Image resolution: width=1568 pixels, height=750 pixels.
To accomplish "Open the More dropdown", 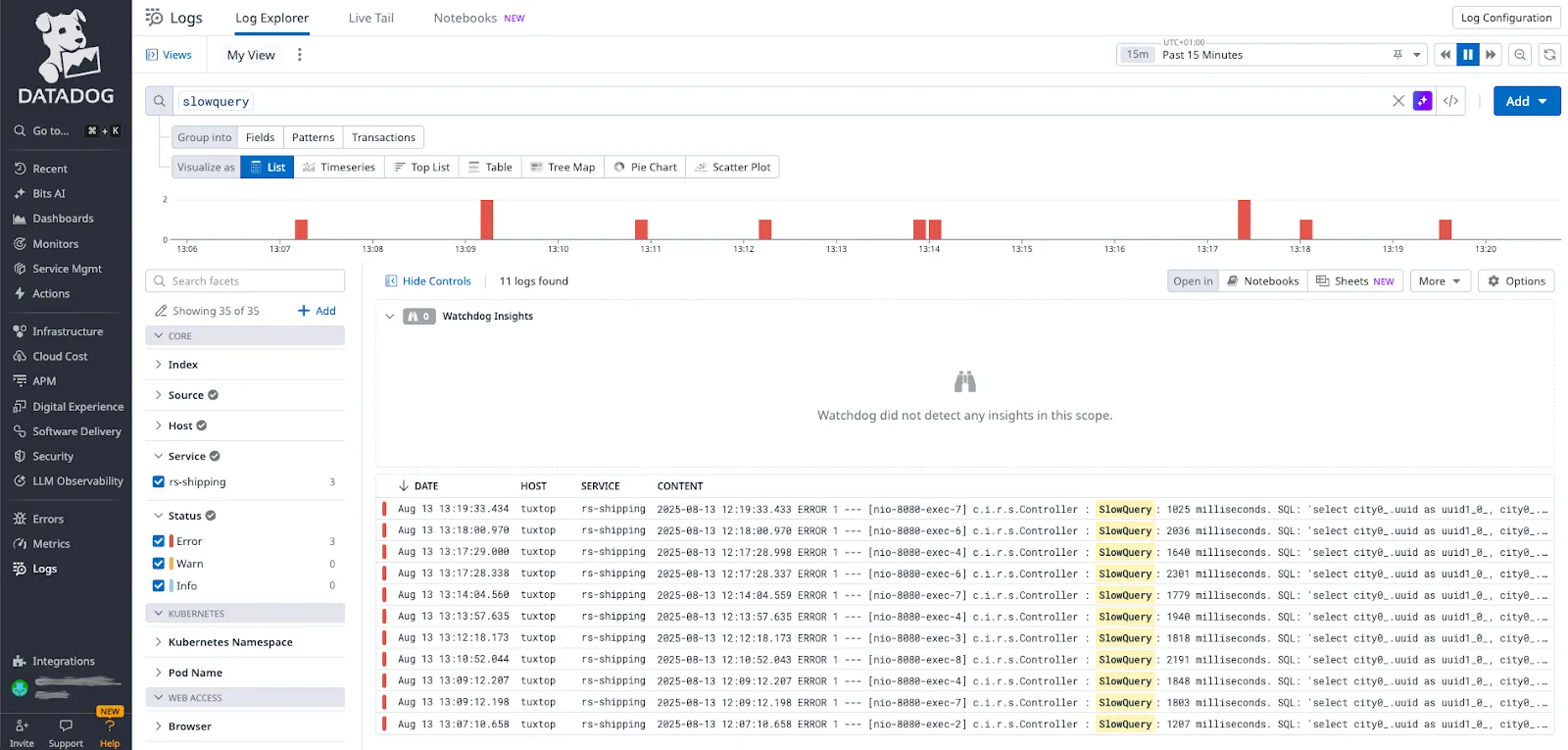I will (1440, 280).
